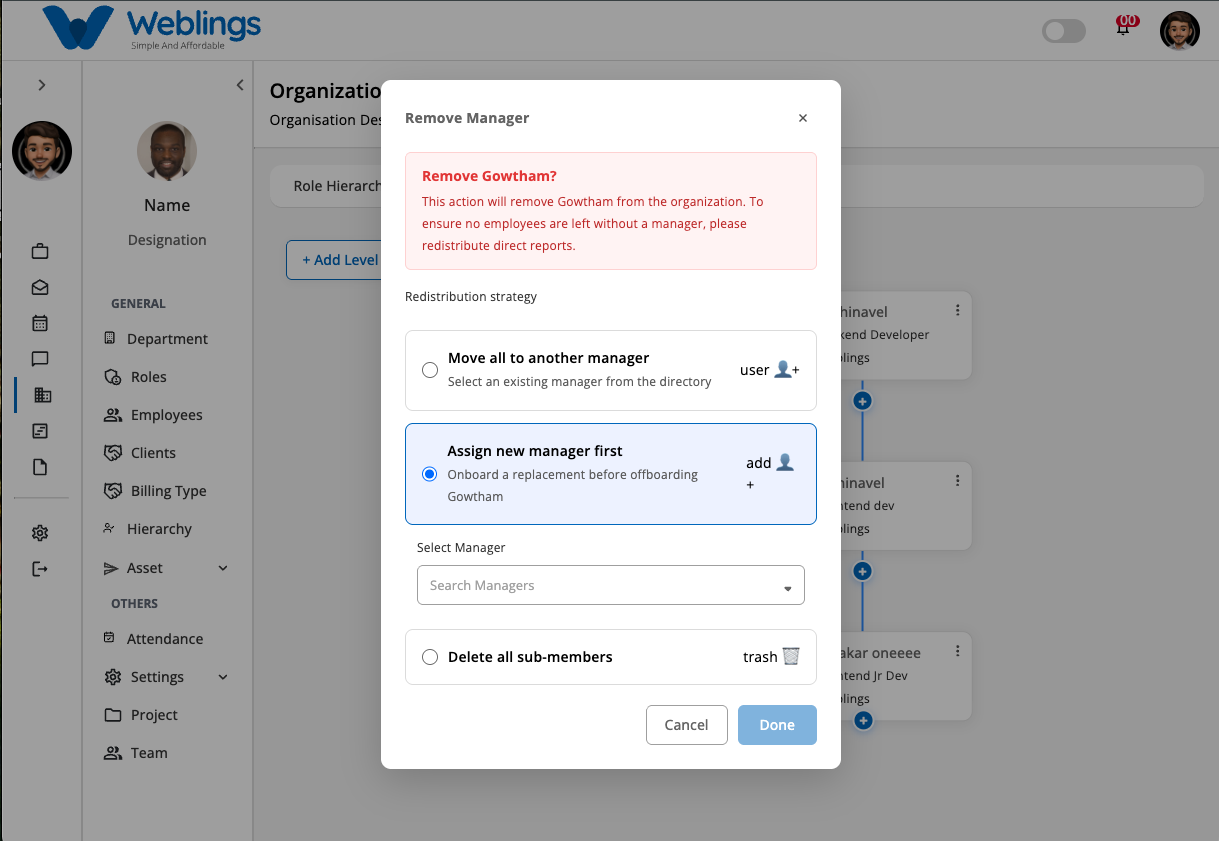Click into the Search Managers field

pyautogui.click(x=610, y=585)
